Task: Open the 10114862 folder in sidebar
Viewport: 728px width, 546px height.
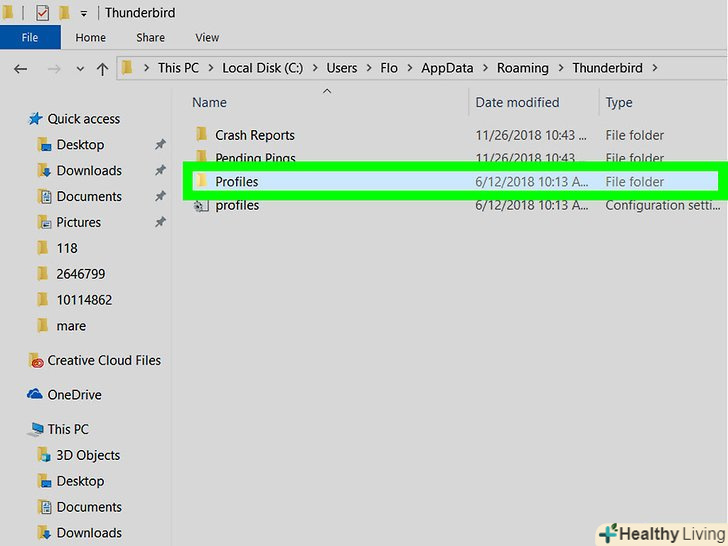Action: (x=84, y=300)
